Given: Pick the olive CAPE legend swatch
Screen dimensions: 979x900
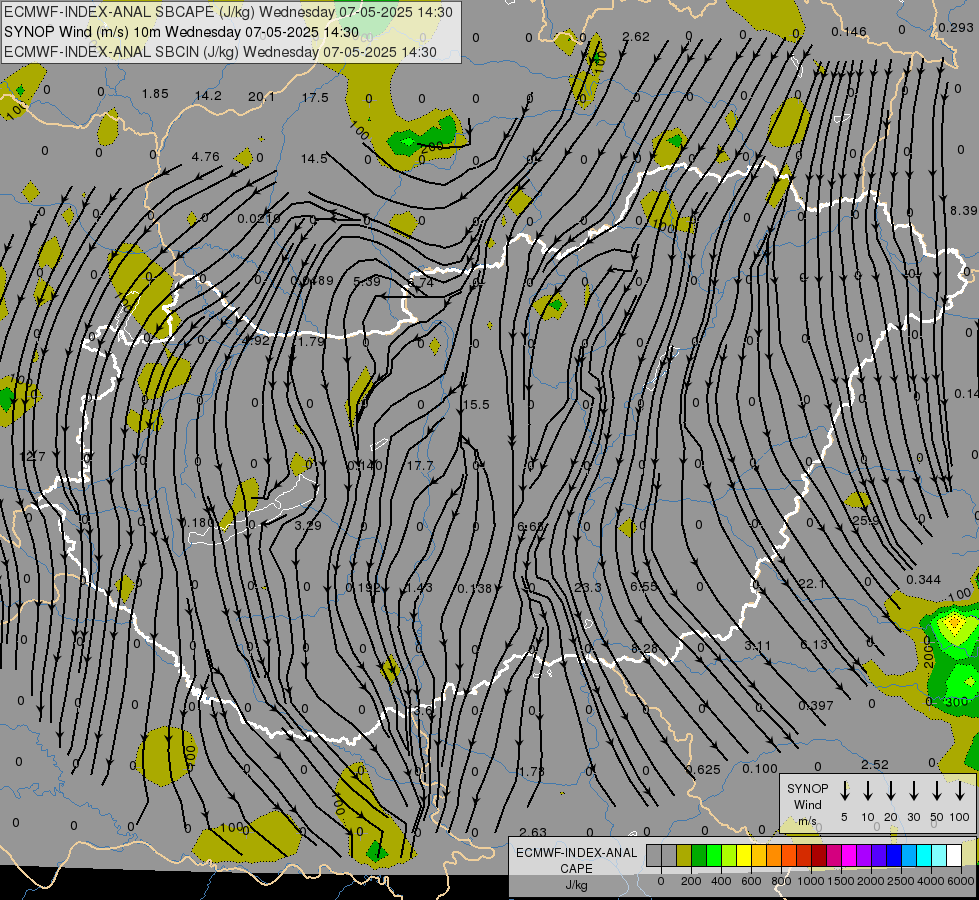Looking at the screenshot, I should tap(684, 855).
